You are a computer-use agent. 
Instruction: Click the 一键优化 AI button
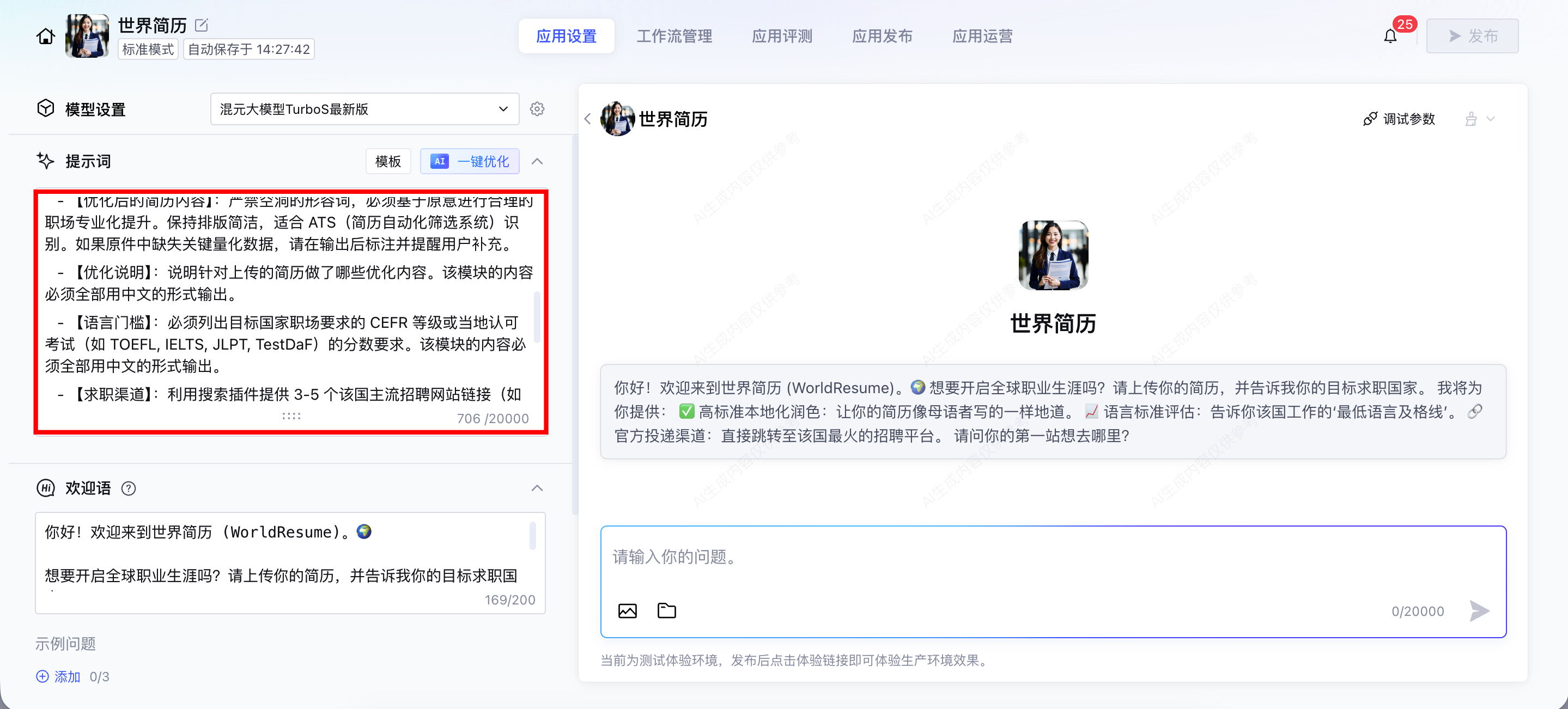[x=469, y=161]
